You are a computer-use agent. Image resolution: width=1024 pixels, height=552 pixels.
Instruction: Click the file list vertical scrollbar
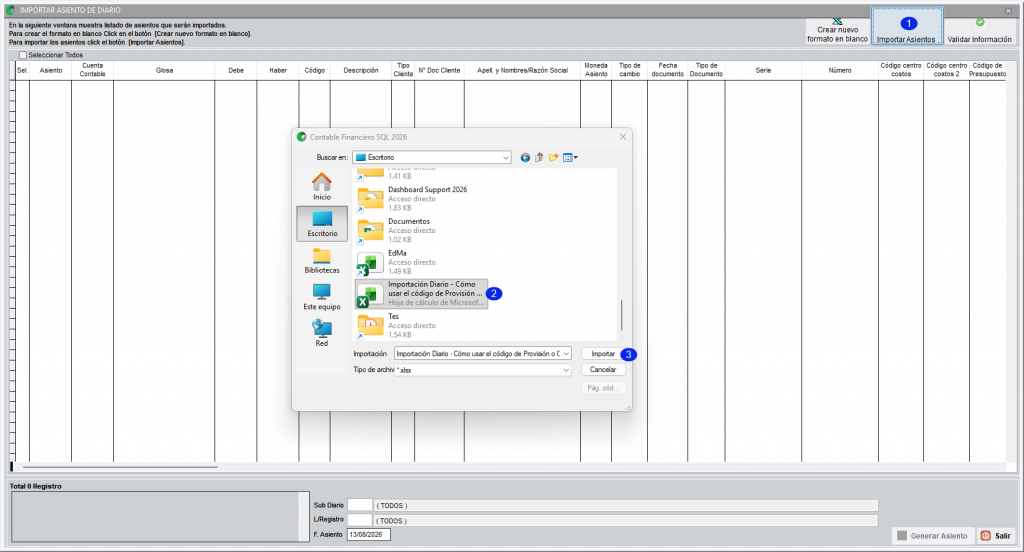(621, 316)
